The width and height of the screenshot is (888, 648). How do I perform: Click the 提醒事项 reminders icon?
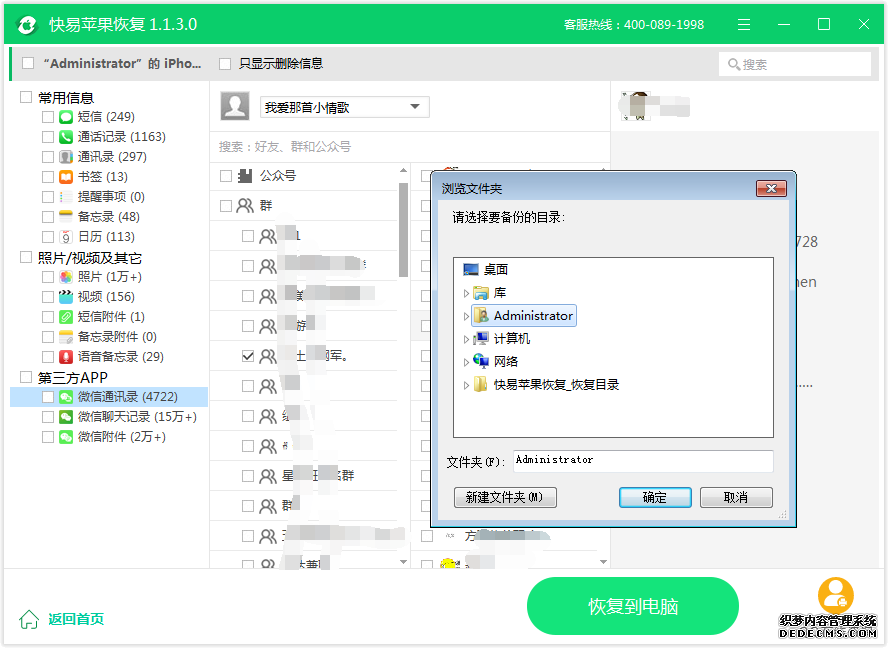pyautogui.click(x=66, y=197)
